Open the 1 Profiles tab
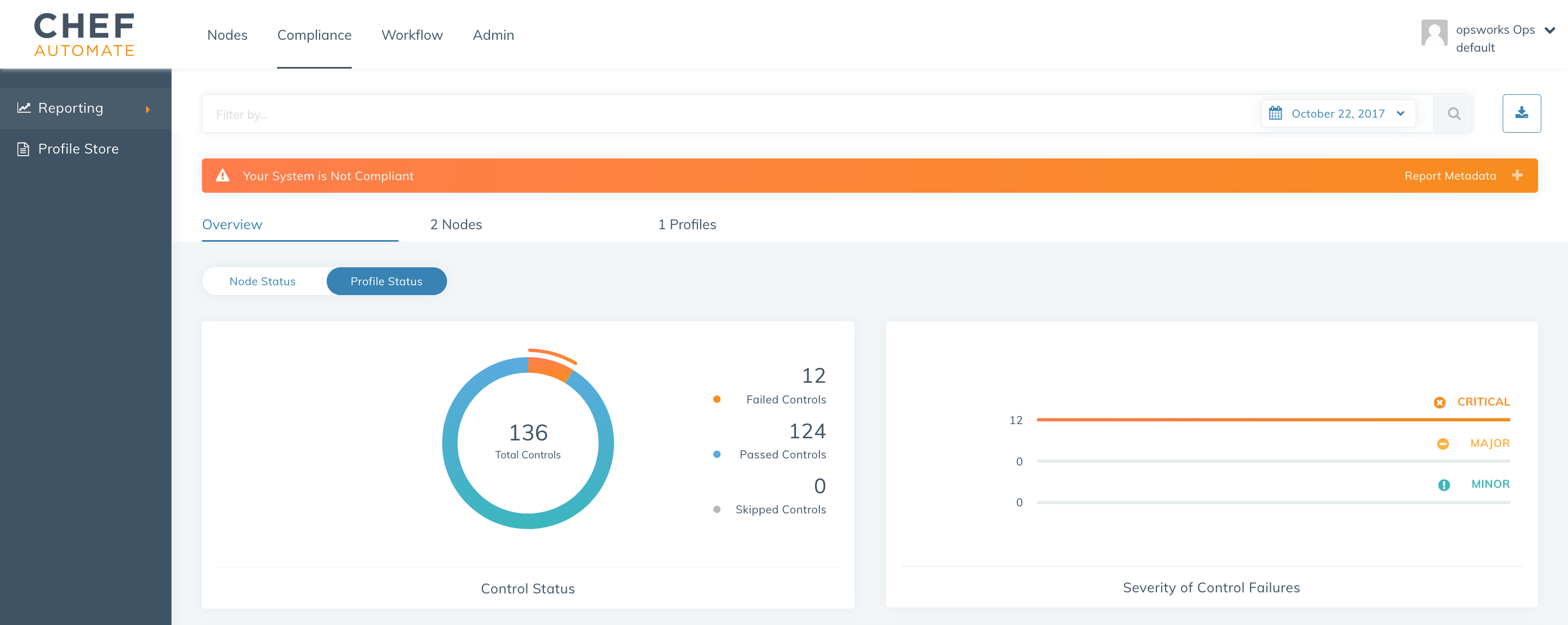The height and width of the screenshot is (625, 1568). (687, 224)
